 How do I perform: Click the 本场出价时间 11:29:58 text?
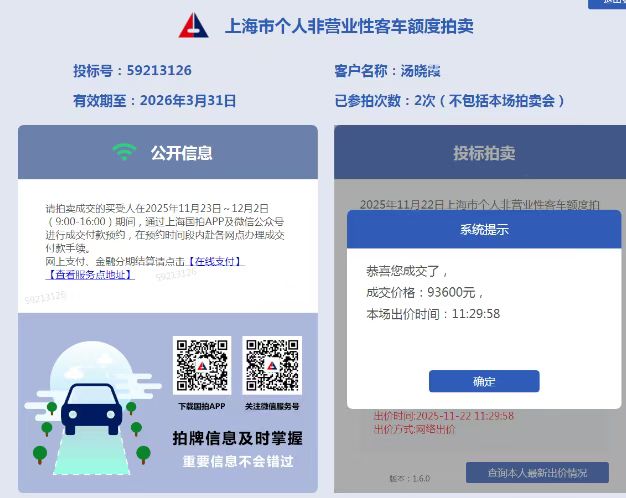click(x=433, y=314)
